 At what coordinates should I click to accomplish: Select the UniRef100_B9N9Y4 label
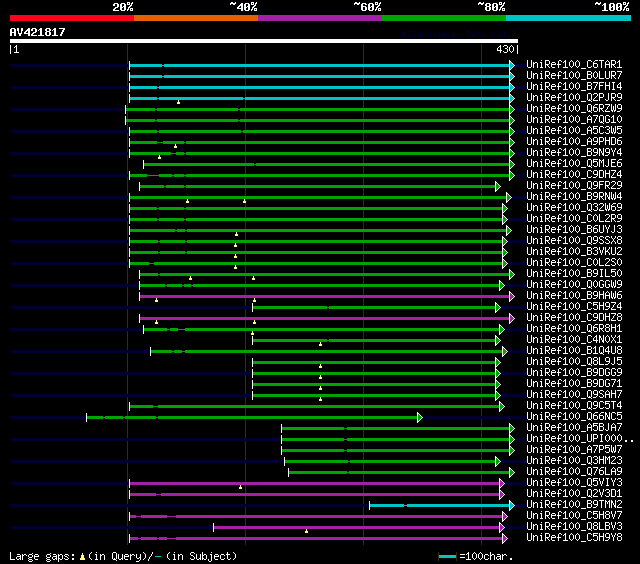574,153
